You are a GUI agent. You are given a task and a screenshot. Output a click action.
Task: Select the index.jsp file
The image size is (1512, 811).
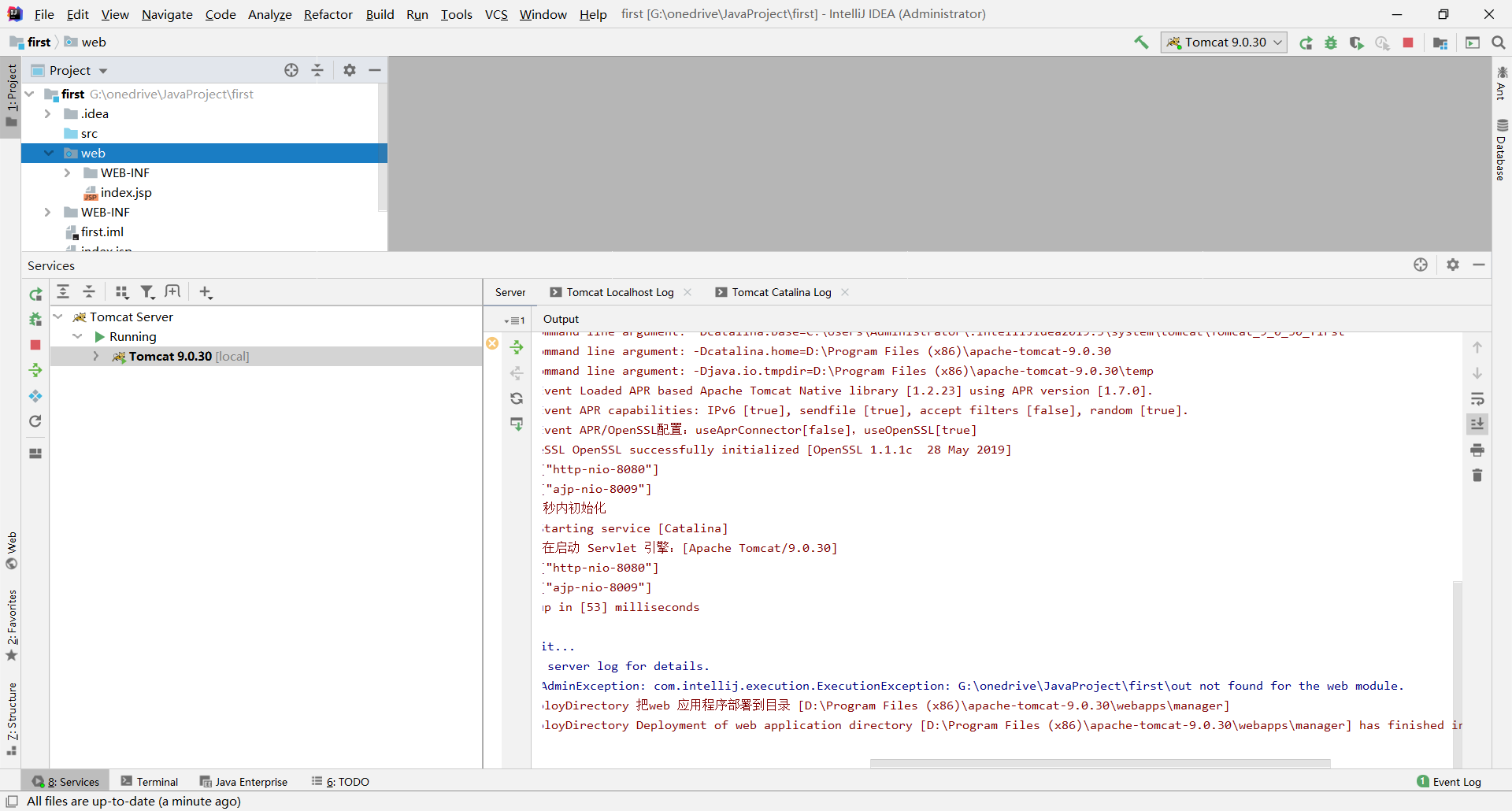click(126, 192)
